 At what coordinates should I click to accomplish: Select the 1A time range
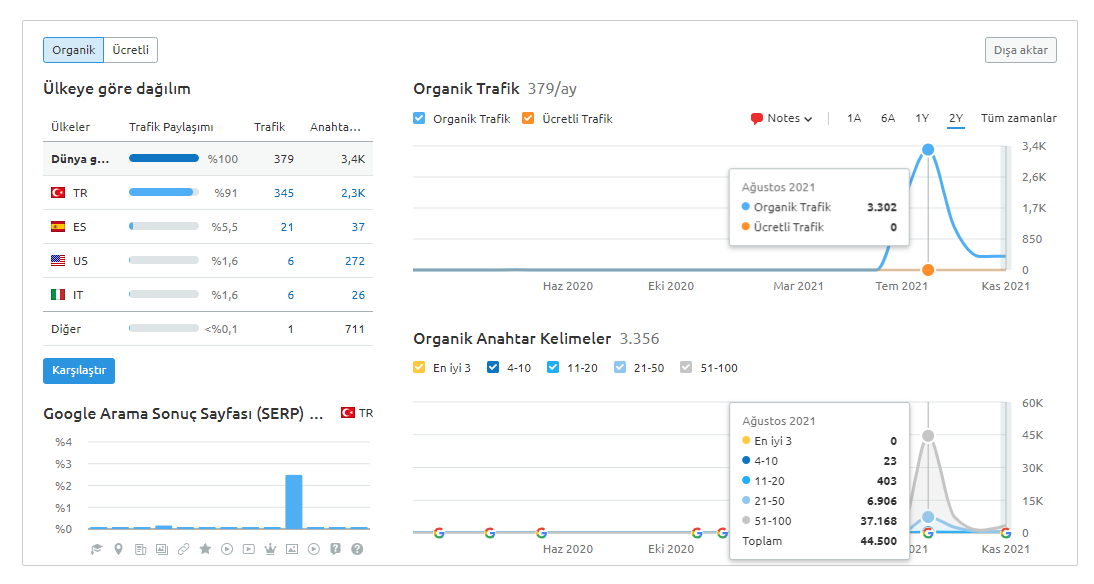pos(854,119)
